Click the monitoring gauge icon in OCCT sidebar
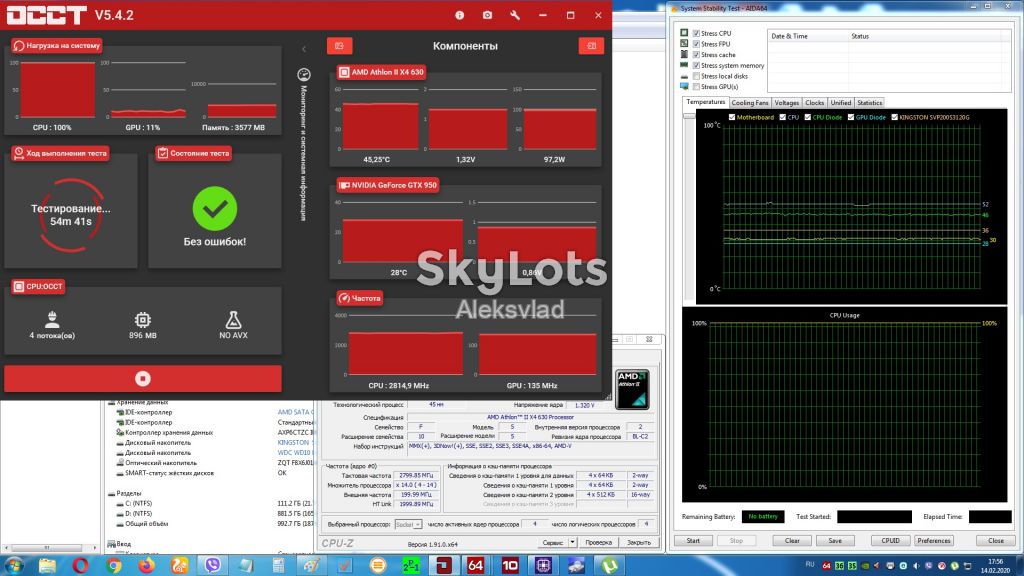Image resolution: width=1024 pixels, height=576 pixels. click(x=304, y=74)
